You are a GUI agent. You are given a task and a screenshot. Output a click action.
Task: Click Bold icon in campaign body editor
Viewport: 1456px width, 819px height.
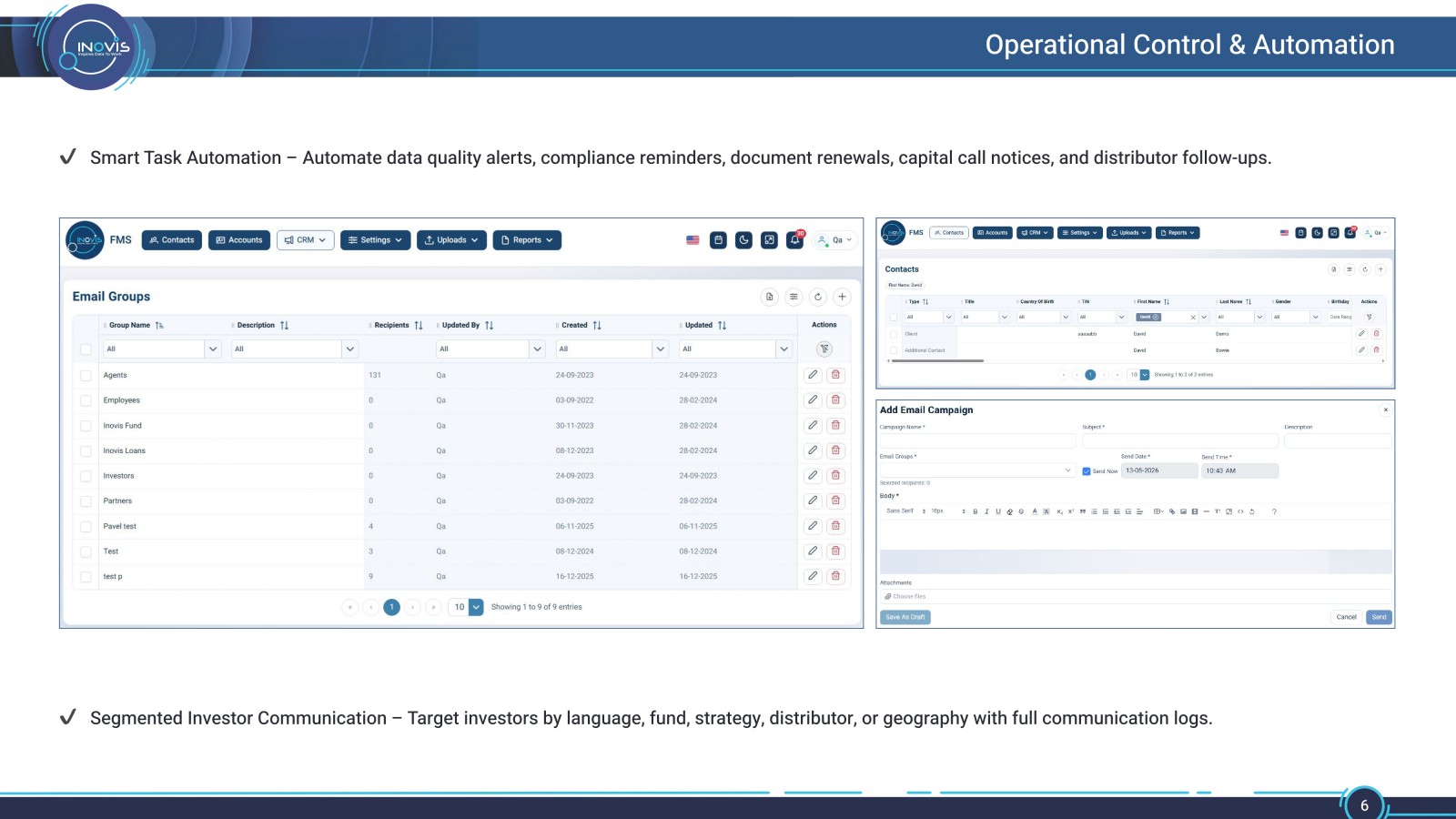(975, 511)
